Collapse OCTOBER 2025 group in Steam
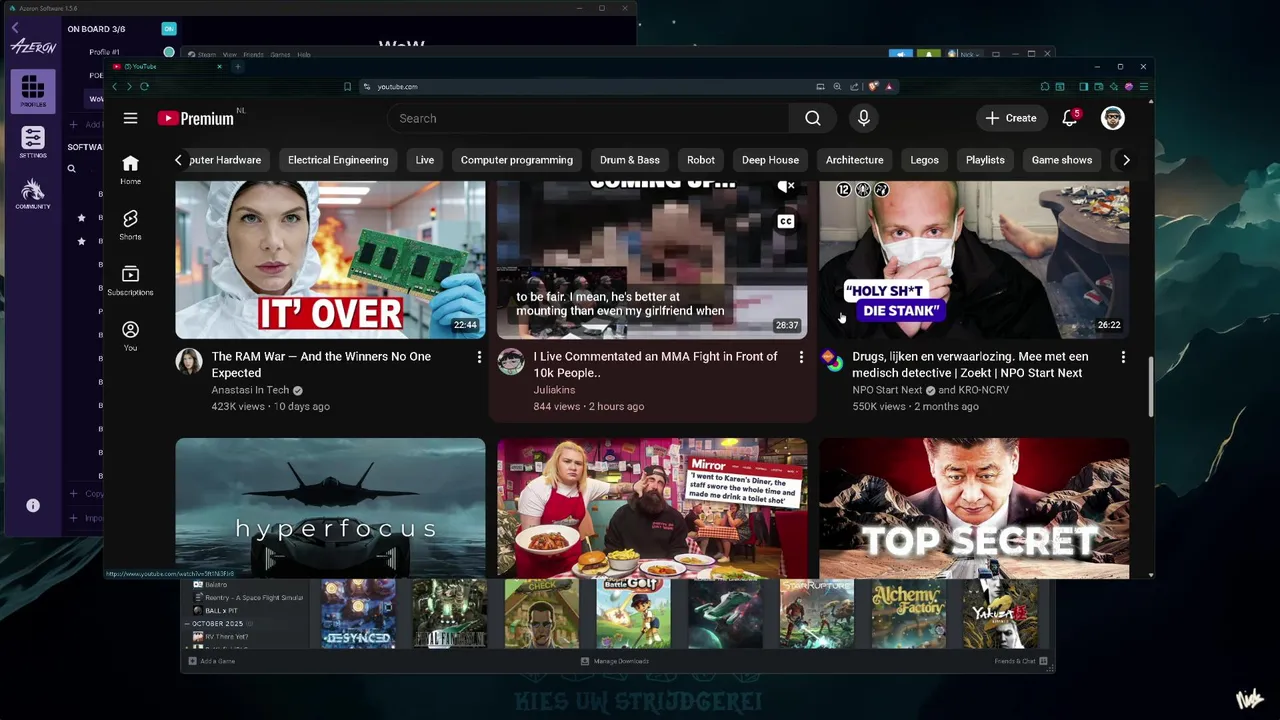 (x=186, y=623)
